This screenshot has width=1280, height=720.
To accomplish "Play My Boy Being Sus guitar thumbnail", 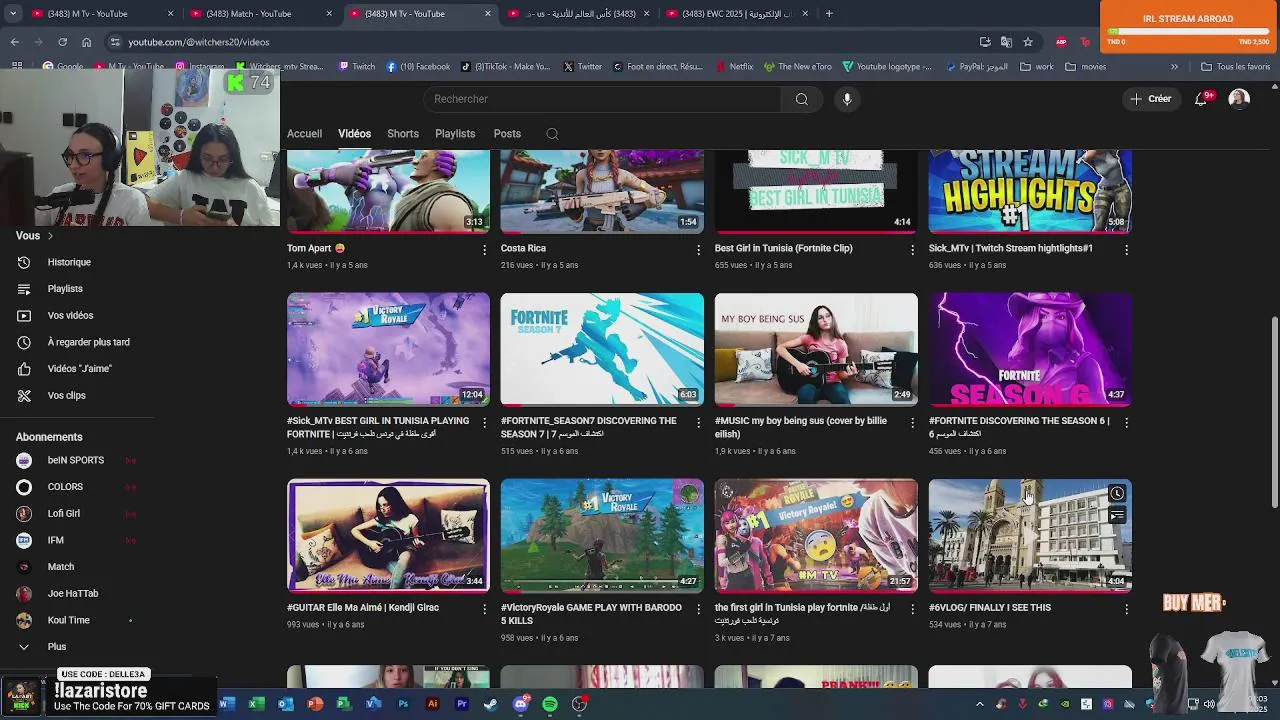I will coord(816,349).
